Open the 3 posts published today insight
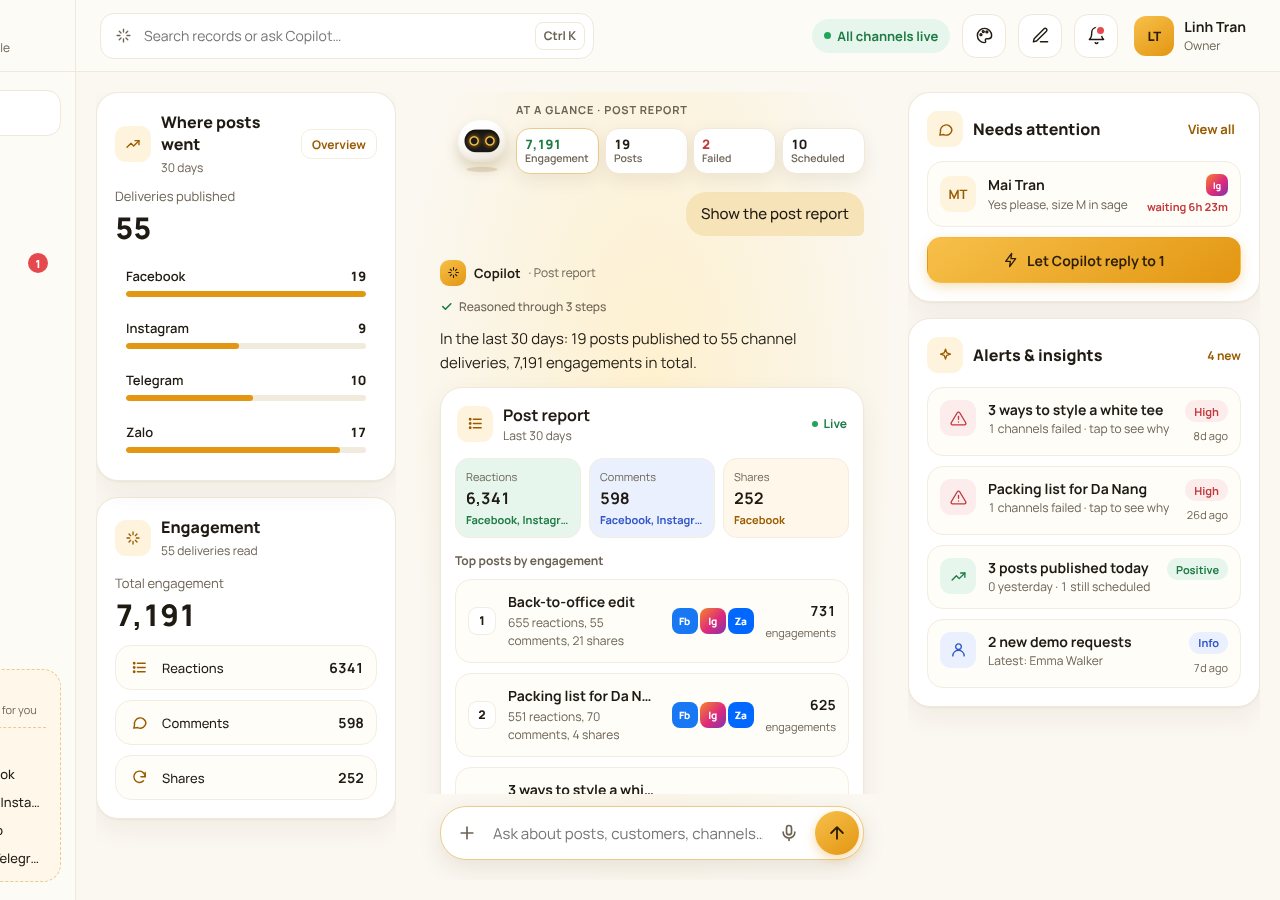This screenshot has width=1280, height=900. pos(1084,577)
